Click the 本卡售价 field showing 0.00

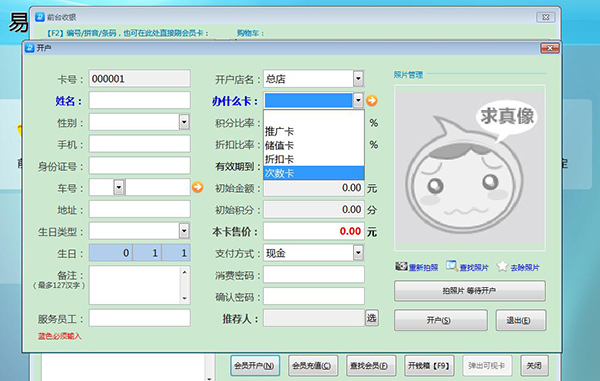tap(314, 231)
